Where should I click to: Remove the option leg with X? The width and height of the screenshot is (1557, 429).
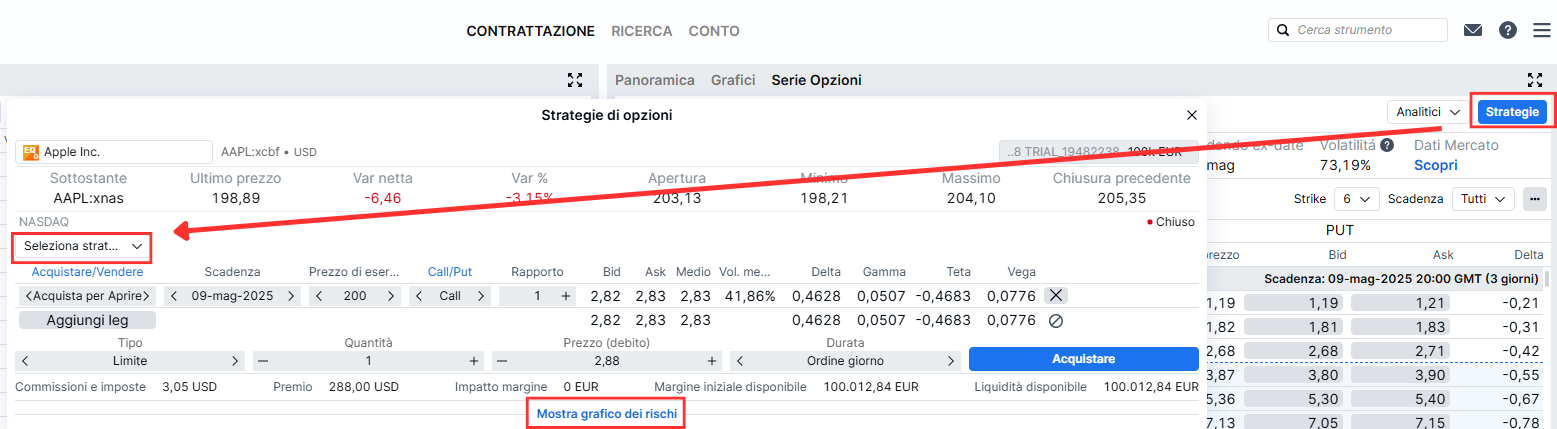(x=1056, y=296)
